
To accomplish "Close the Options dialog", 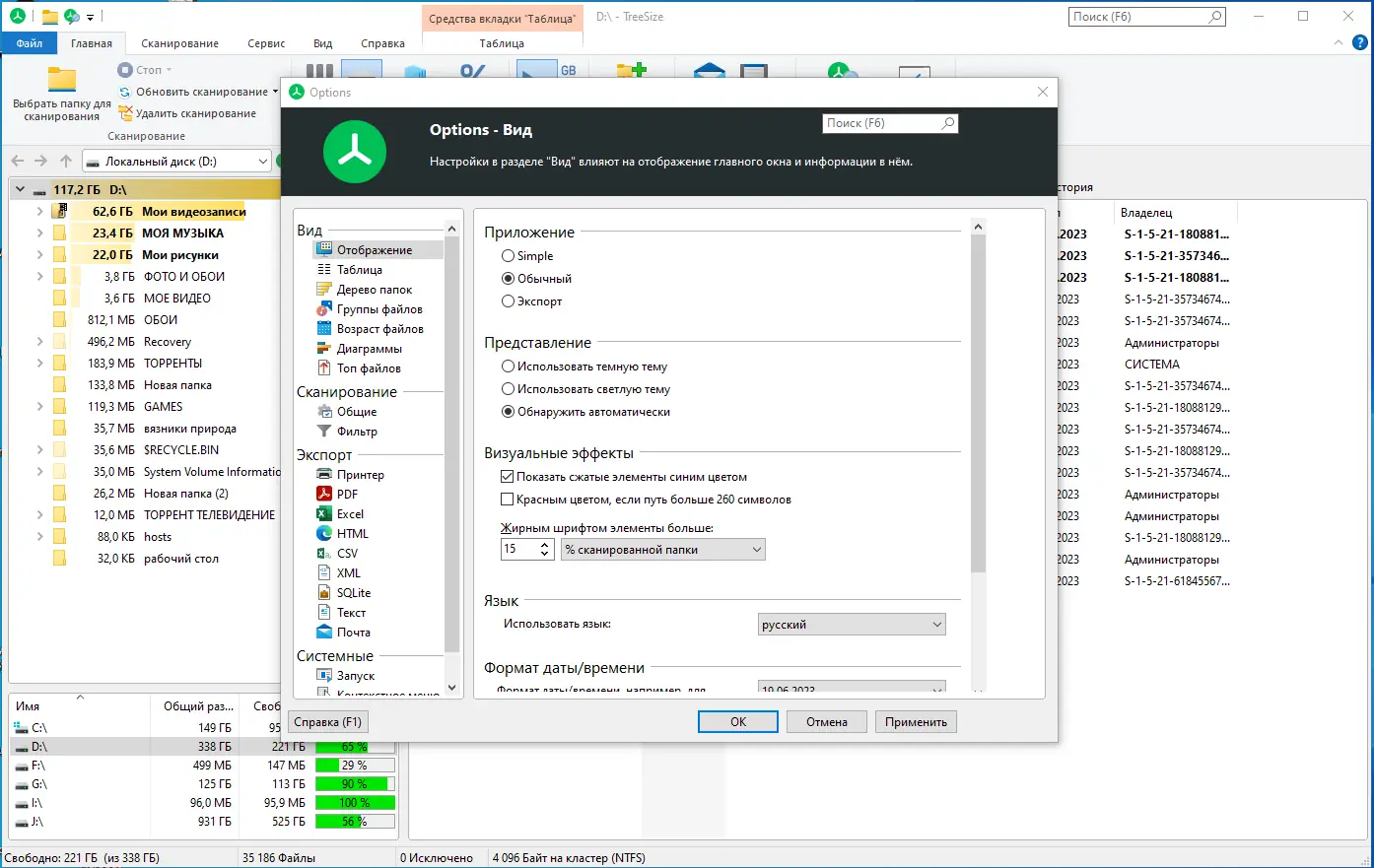I will tap(1043, 92).
